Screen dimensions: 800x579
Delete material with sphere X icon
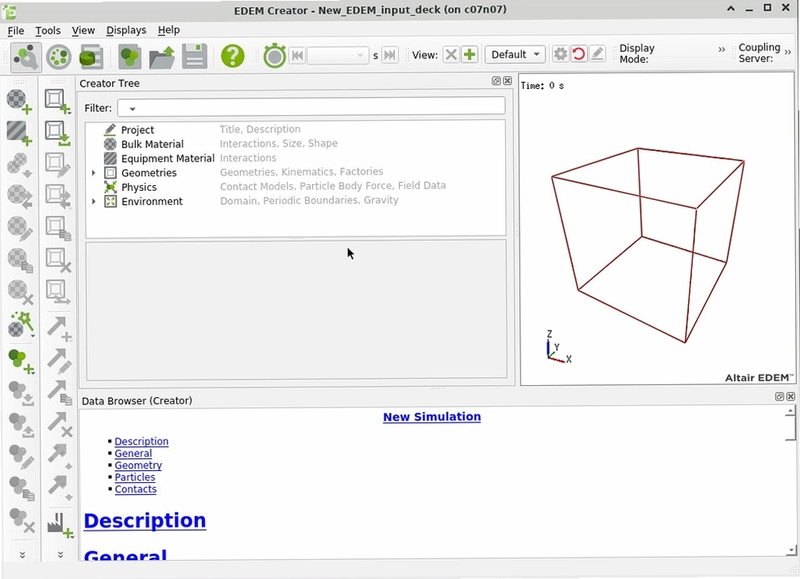tap(20, 292)
